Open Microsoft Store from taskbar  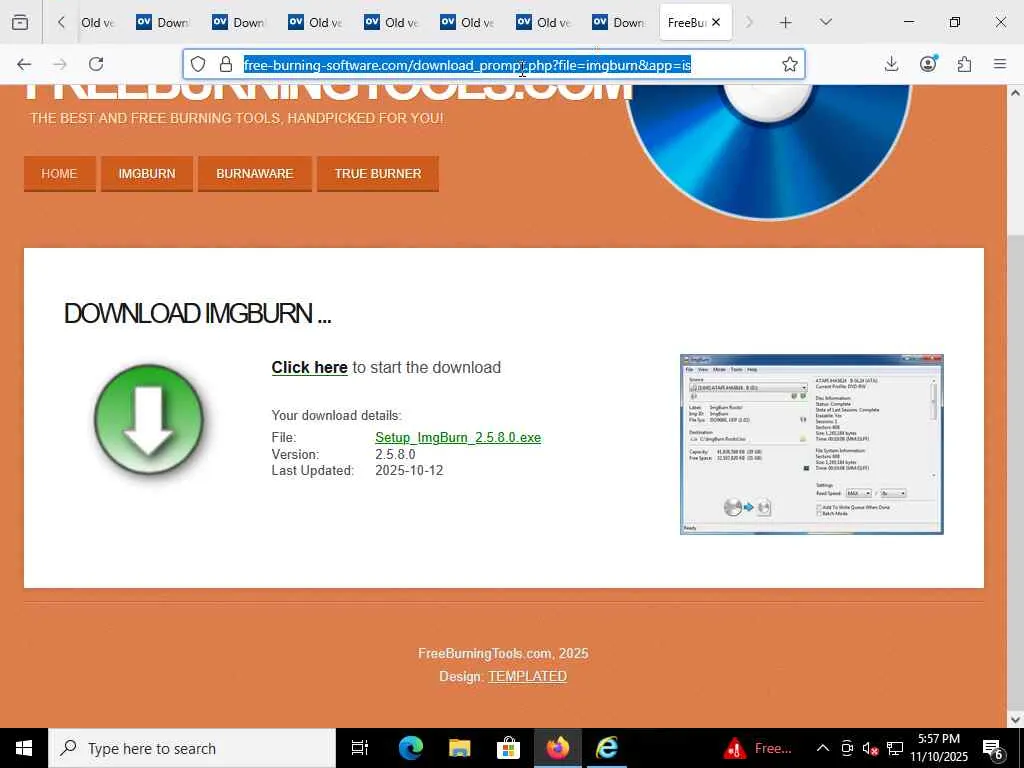pyautogui.click(x=508, y=748)
